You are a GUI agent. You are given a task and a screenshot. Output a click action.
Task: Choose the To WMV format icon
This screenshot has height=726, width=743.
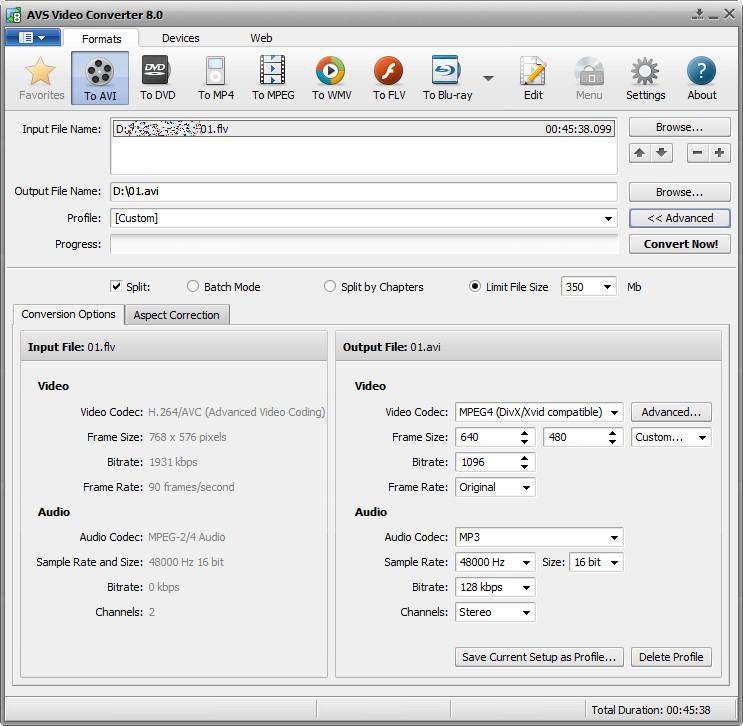[331, 78]
